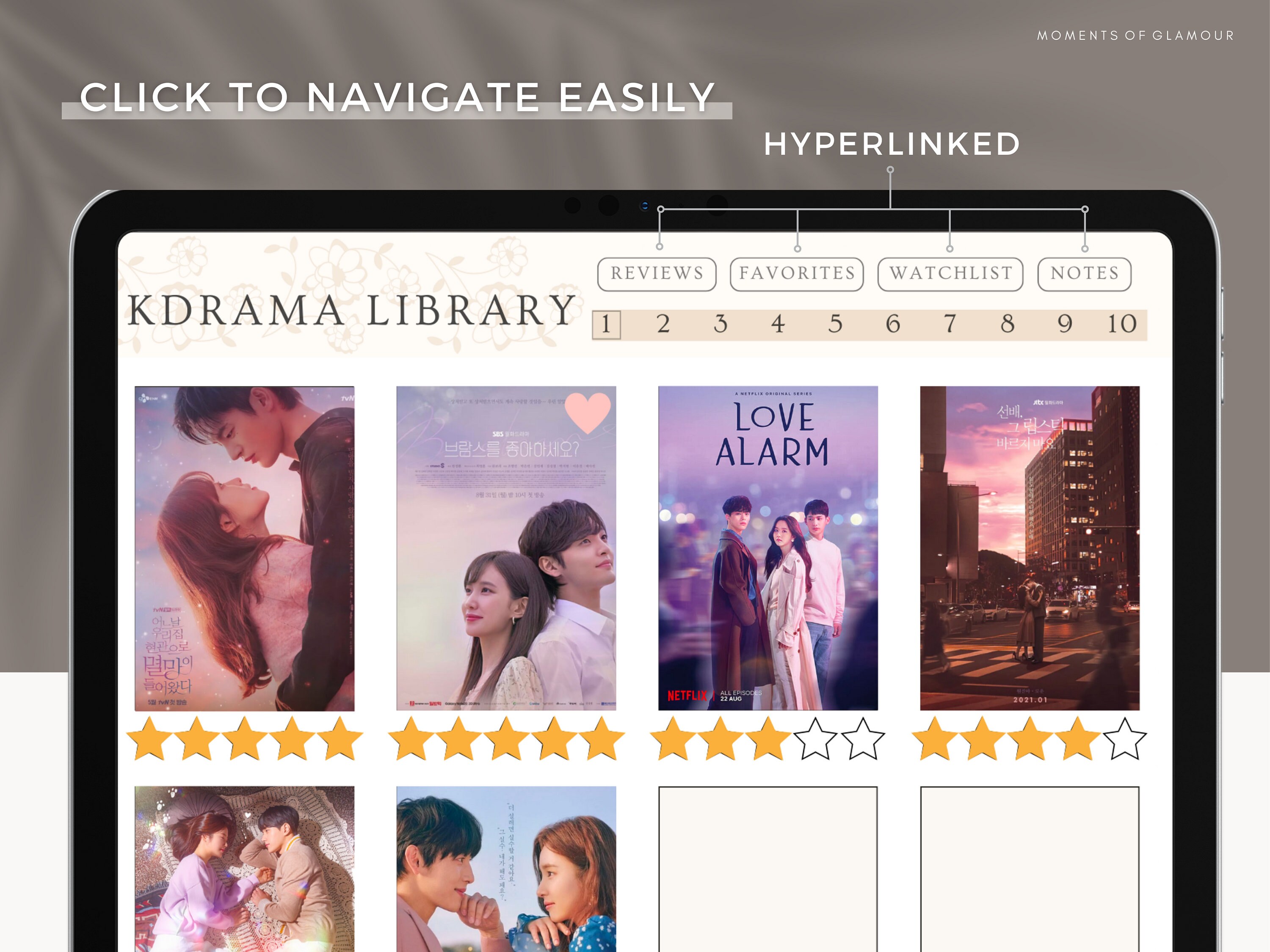Click second star under tvN poster

pyautogui.click(x=196, y=738)
